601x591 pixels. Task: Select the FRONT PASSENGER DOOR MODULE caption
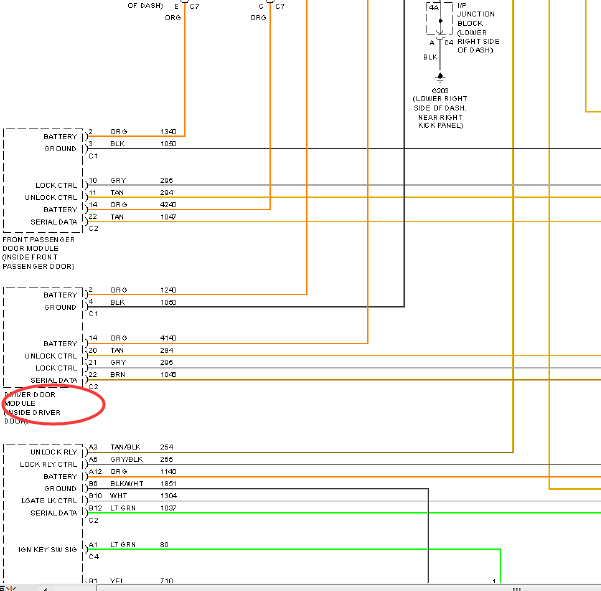(x=38, y=253)
